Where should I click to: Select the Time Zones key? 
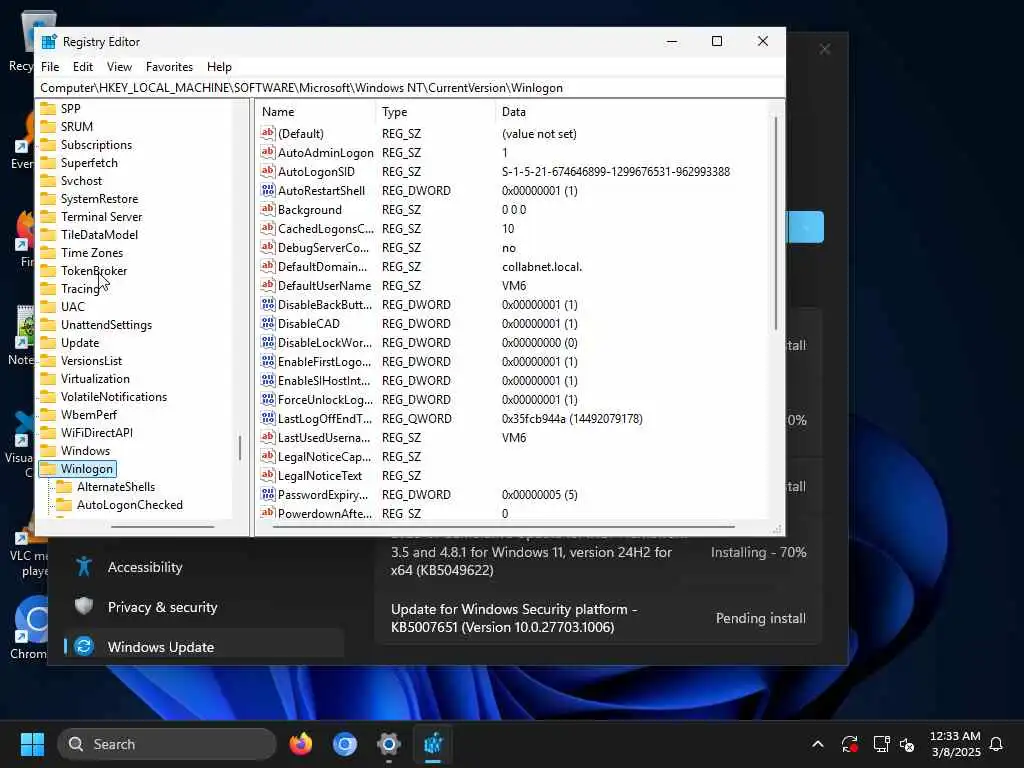pyautogui.click(x=91, y=253)
